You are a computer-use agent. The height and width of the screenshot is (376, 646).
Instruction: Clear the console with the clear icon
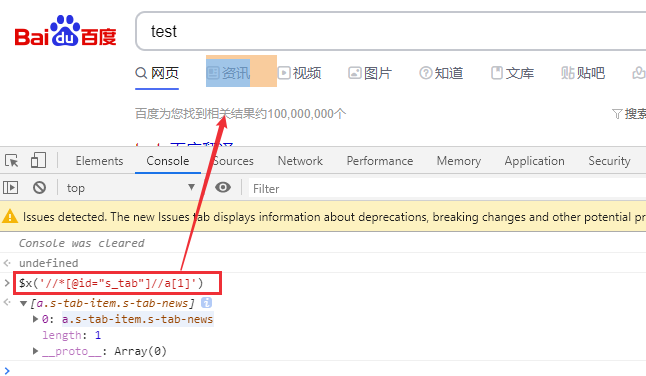point(40,188)
